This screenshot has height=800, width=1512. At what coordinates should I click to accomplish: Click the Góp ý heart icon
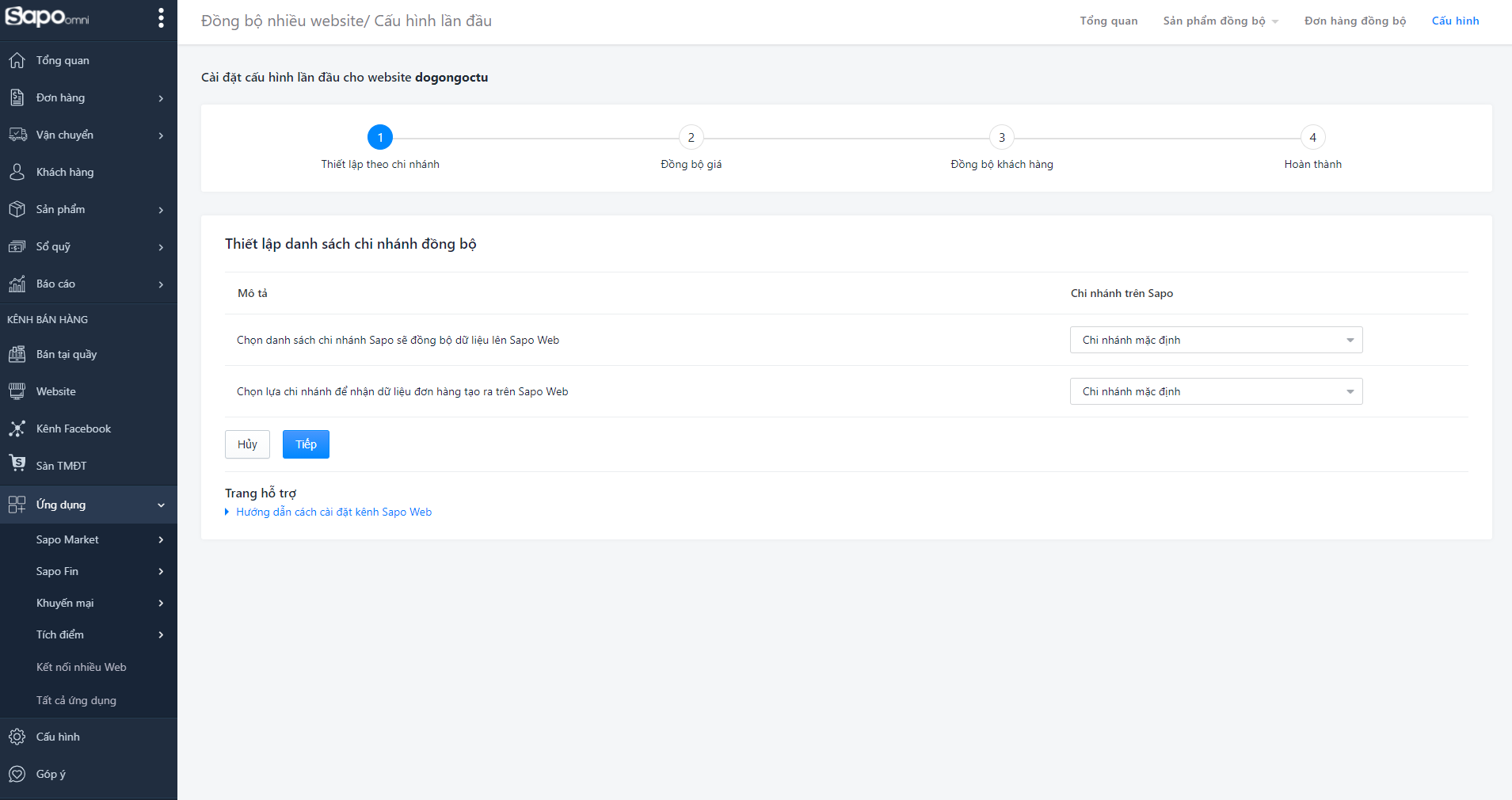coord(17,774)
